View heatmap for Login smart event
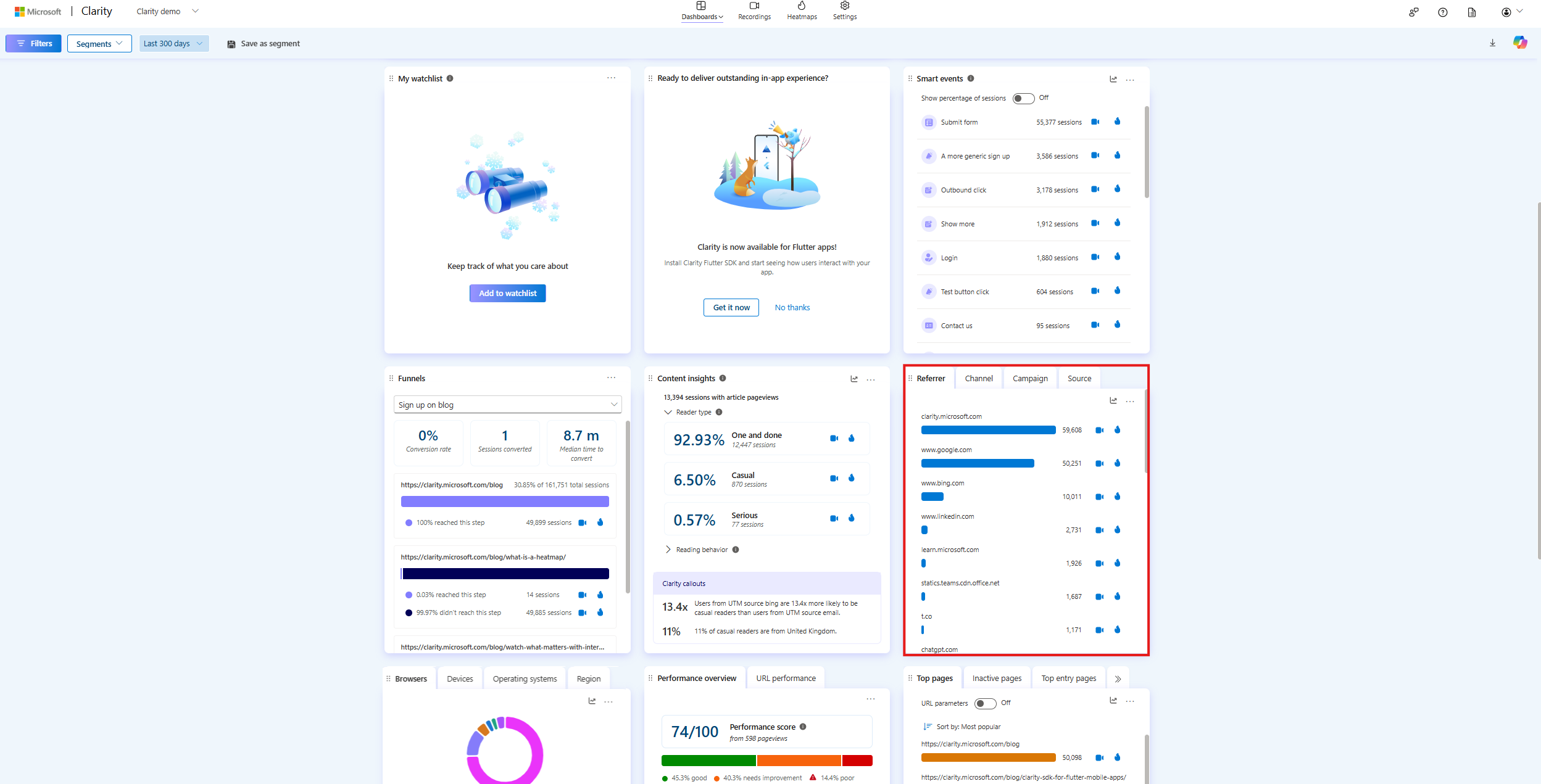 click(x=1117, y=257)
